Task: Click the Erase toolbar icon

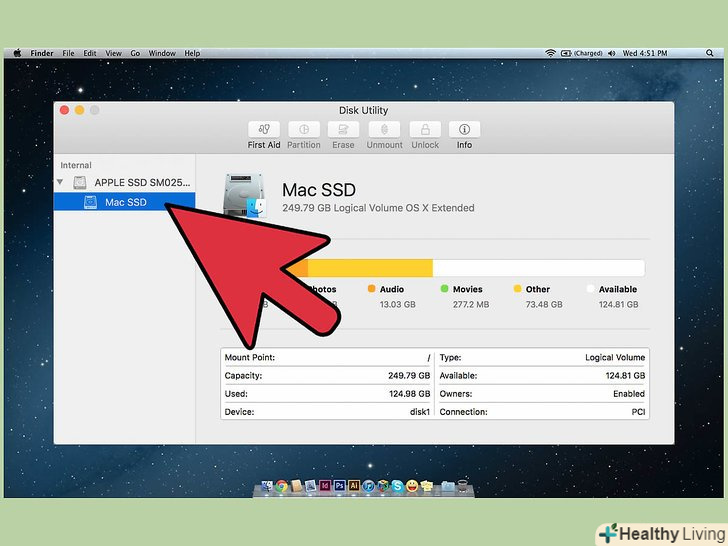Action: [343, 130]
